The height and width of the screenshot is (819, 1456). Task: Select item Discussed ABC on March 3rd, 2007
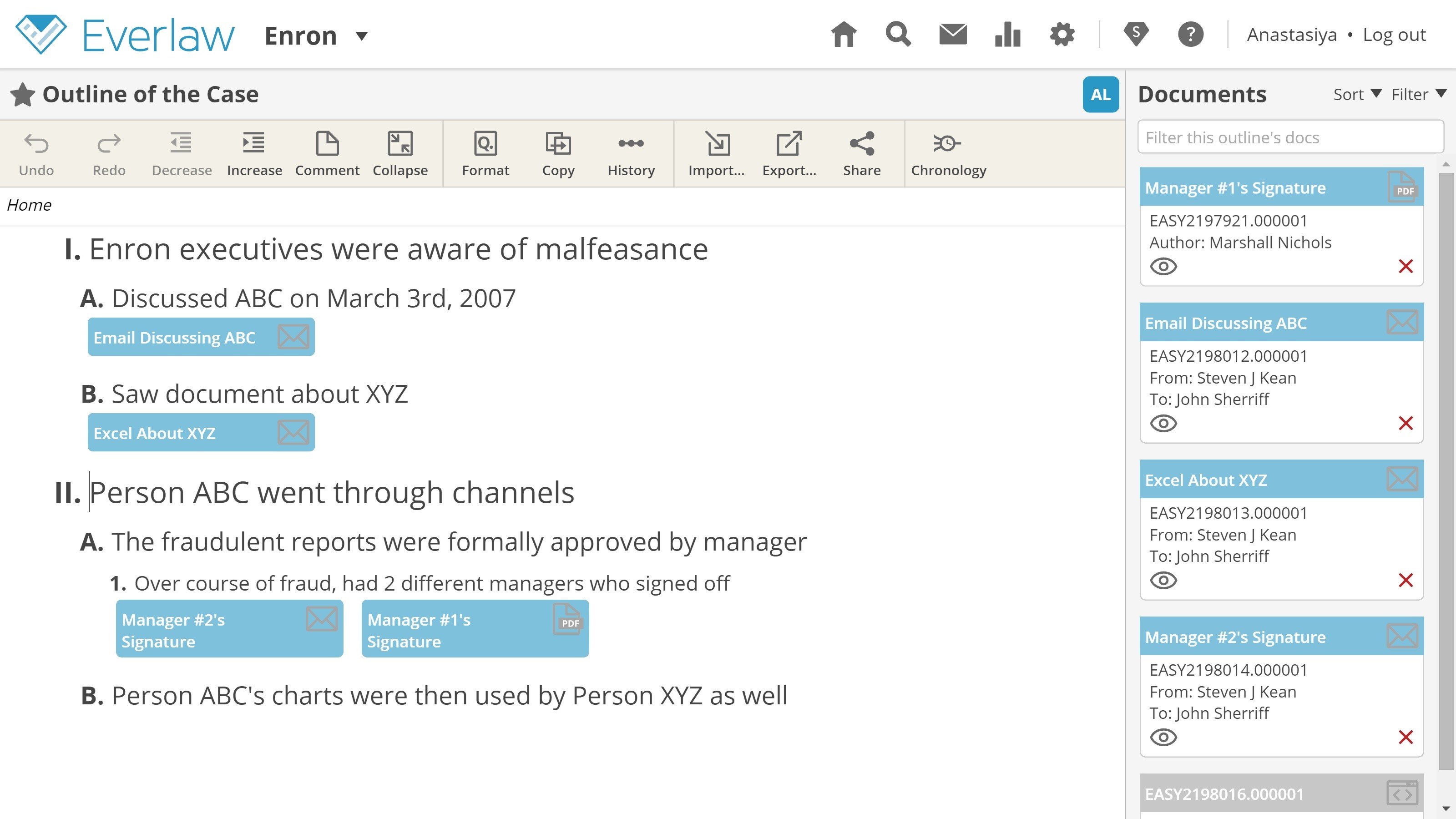313,298
